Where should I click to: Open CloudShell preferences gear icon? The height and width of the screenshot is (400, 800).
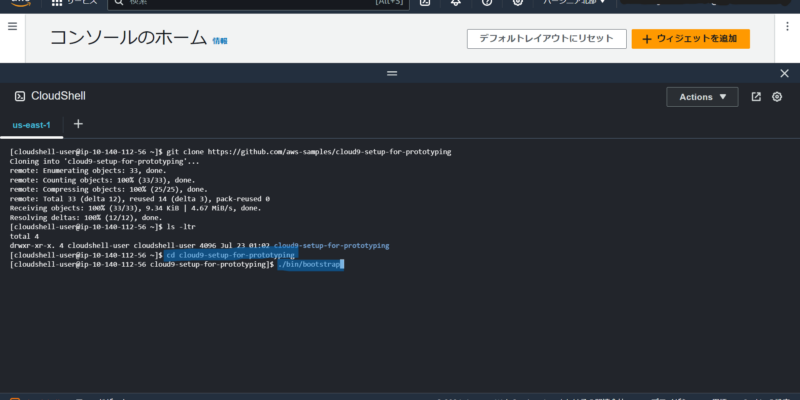pos(776,96)
